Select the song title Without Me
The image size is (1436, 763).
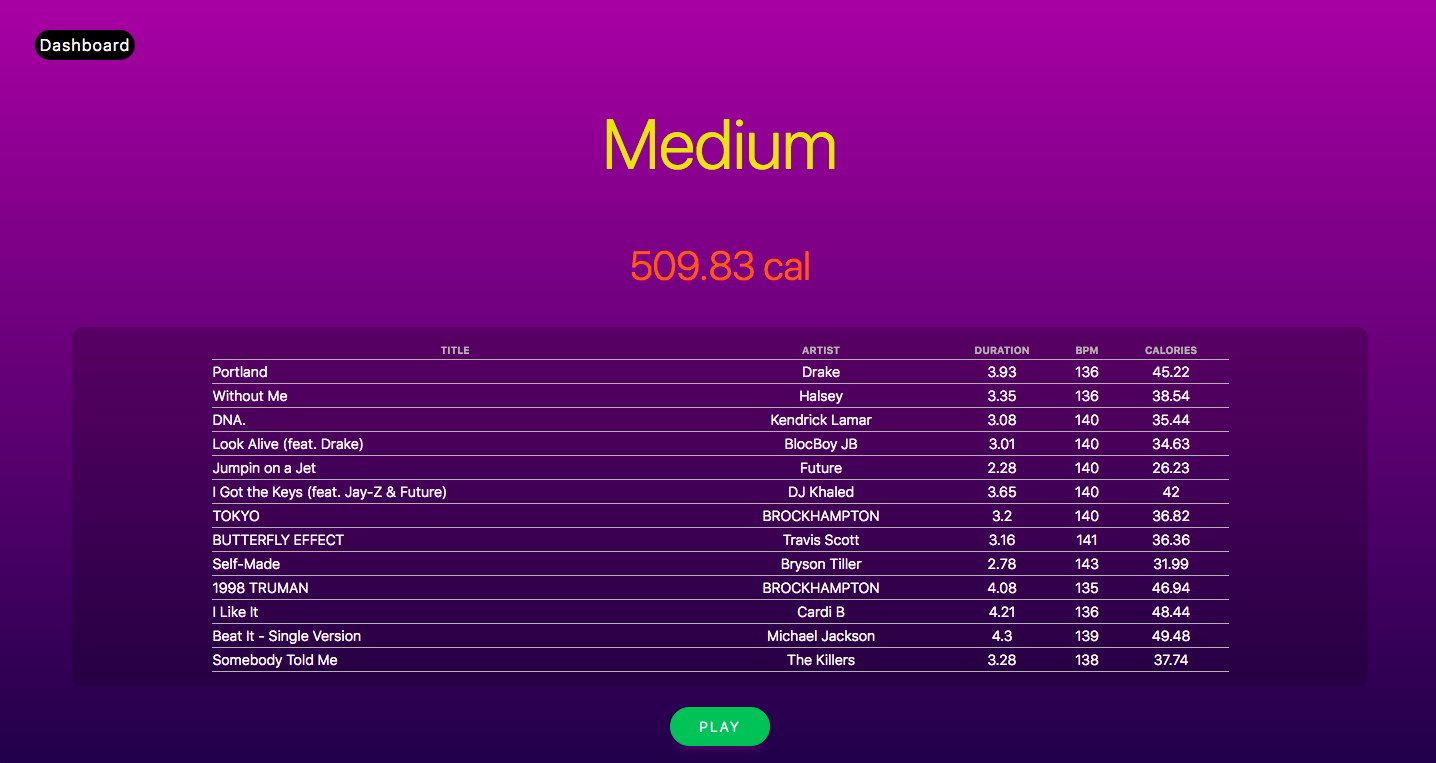tap(250, 396)
